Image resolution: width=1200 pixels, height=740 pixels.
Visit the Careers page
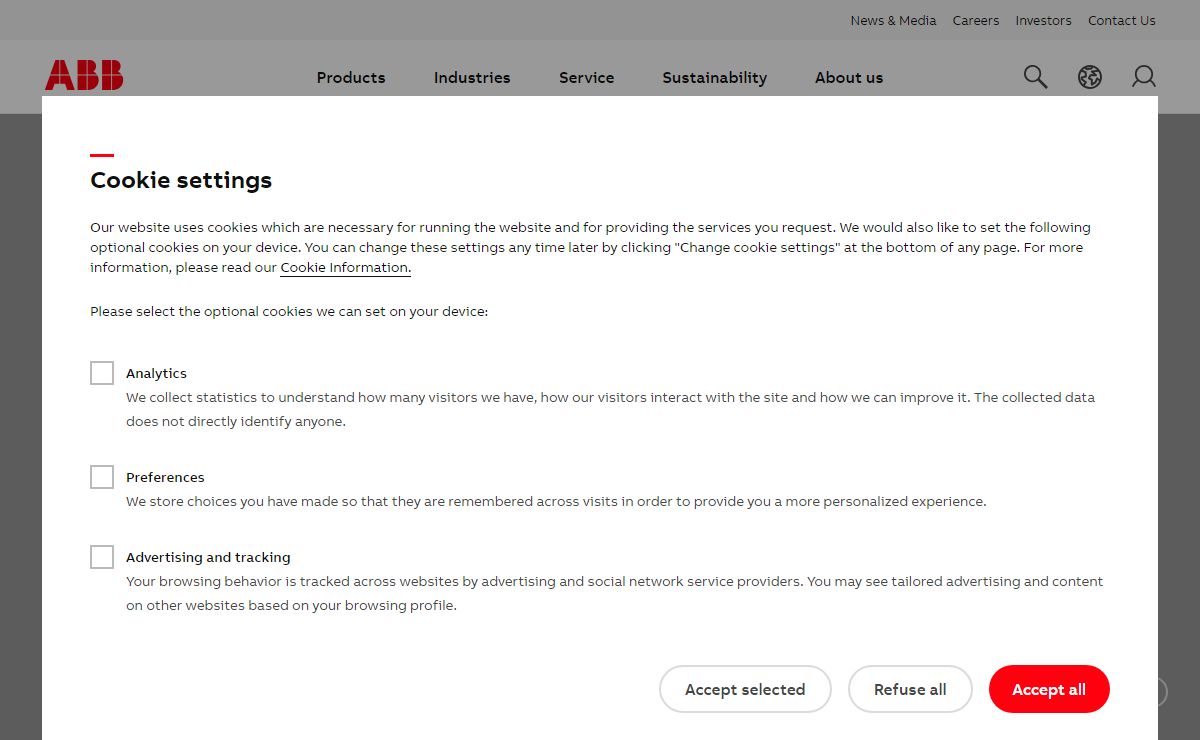[x=976, y=20]
